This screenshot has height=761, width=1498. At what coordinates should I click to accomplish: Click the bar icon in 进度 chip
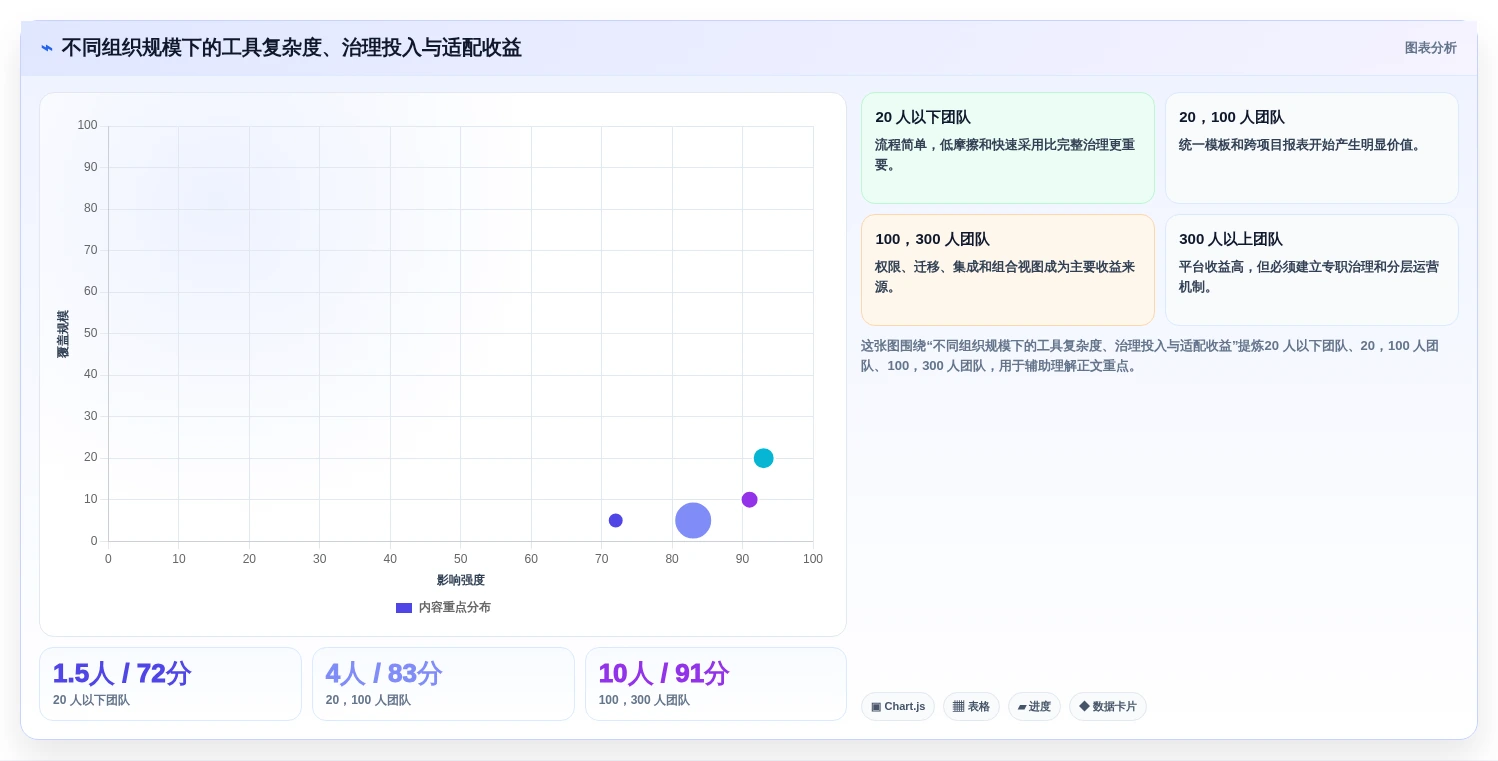1022,707
